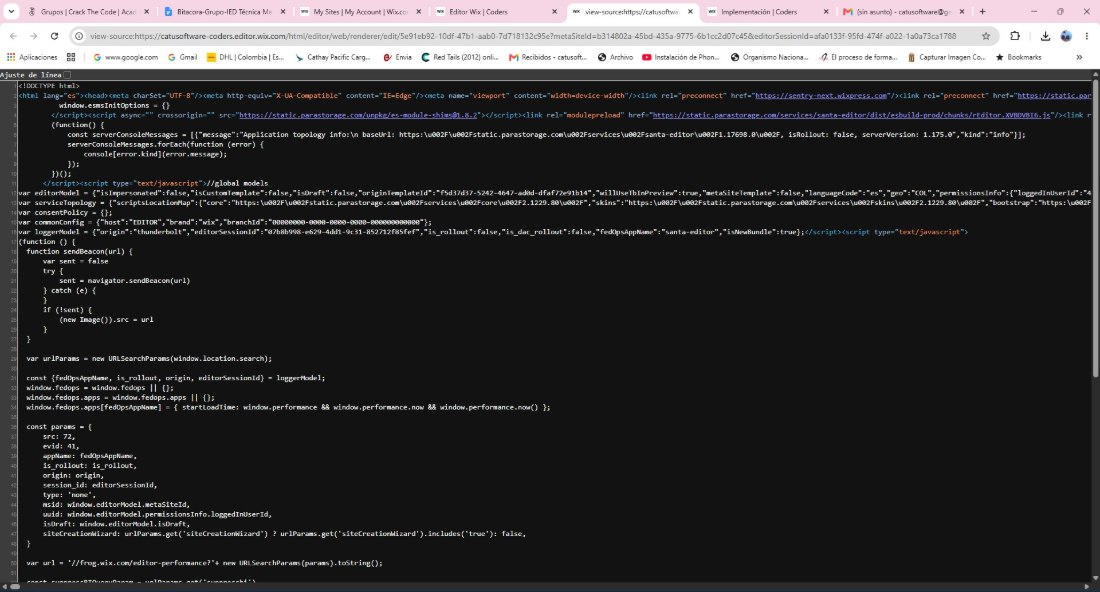Screen dimensions: 1100x592
Task: Click the 'var consentPolicy = {};' line
Action: (65, 213)
